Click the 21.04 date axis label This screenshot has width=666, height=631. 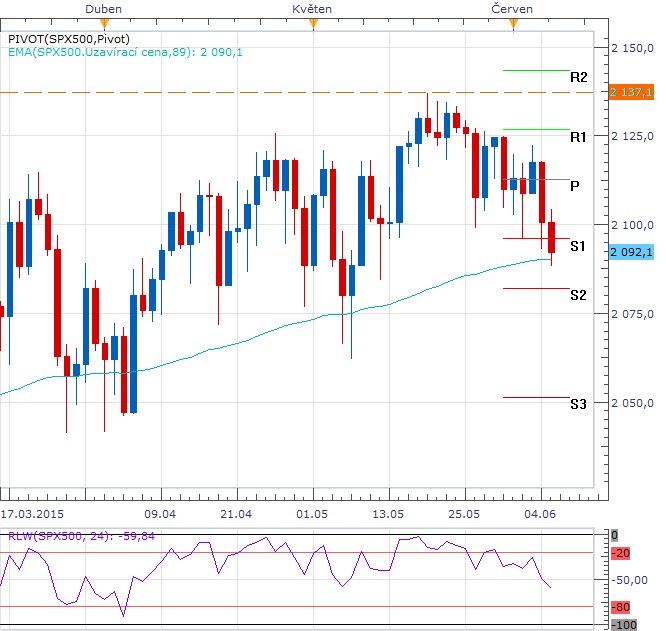(x=236, y=514)
